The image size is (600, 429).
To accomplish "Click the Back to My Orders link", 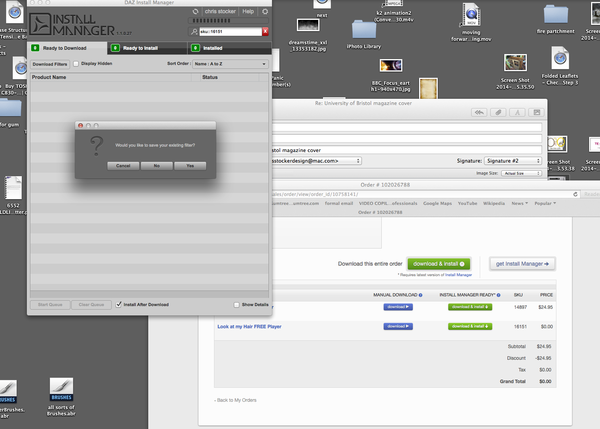I will click(x=235, y=400).
